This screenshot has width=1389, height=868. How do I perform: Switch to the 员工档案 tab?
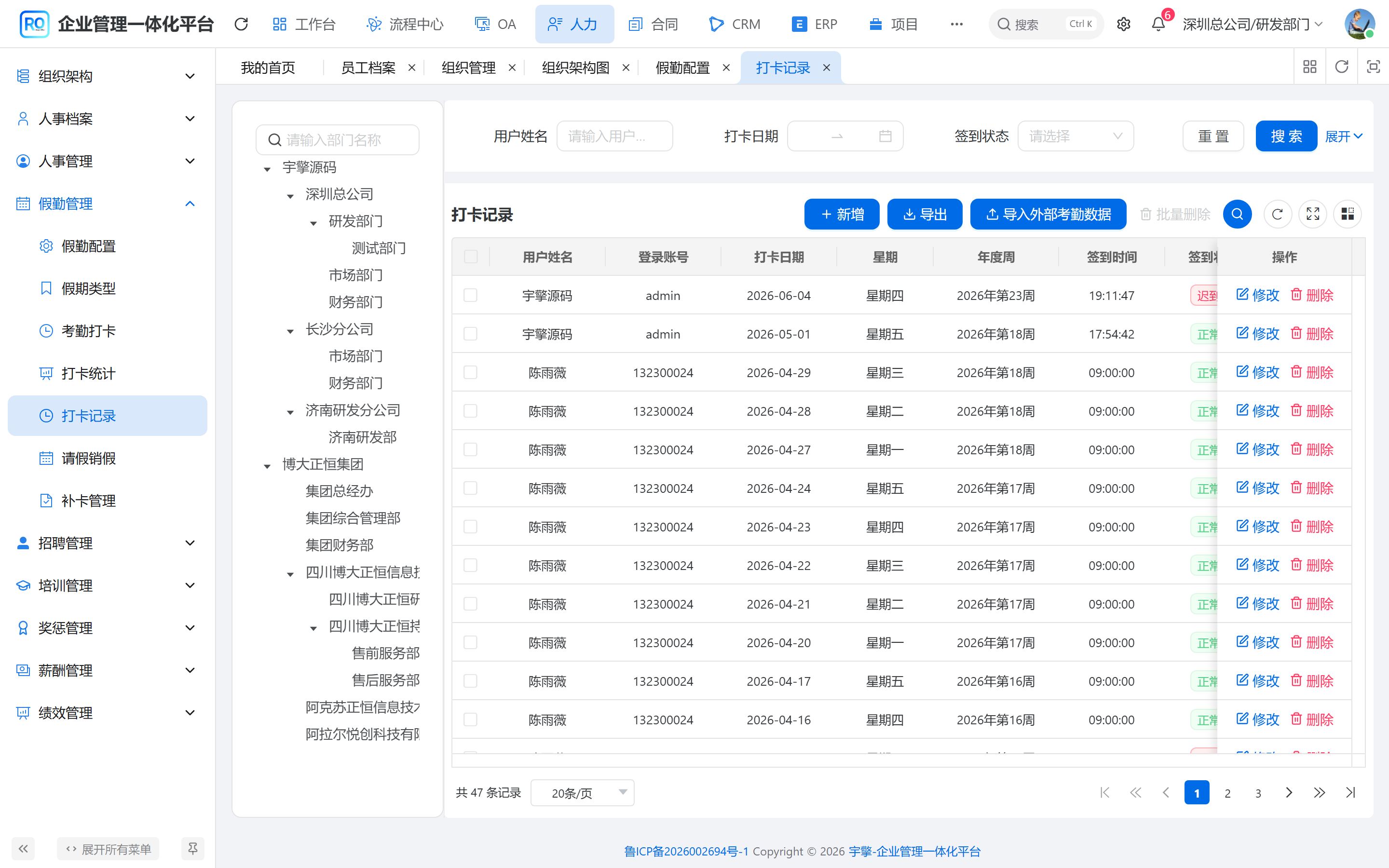[x=368, y=68]
